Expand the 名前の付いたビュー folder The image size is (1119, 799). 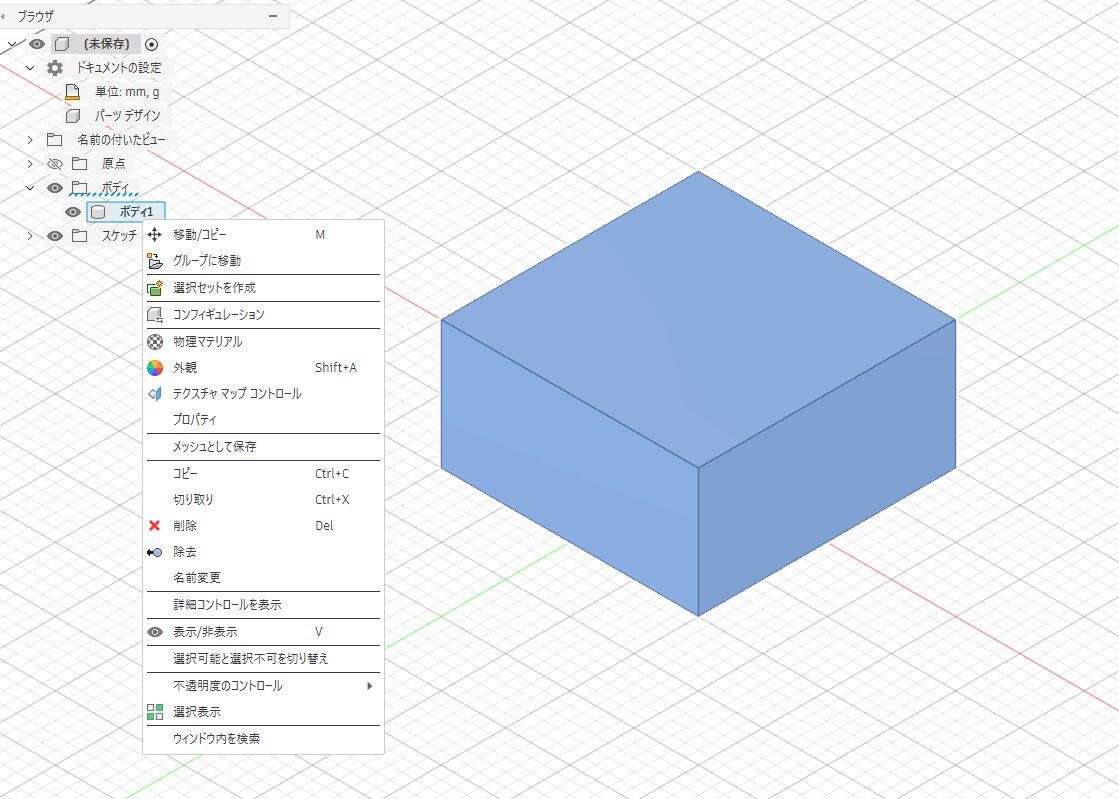[30, 140]
